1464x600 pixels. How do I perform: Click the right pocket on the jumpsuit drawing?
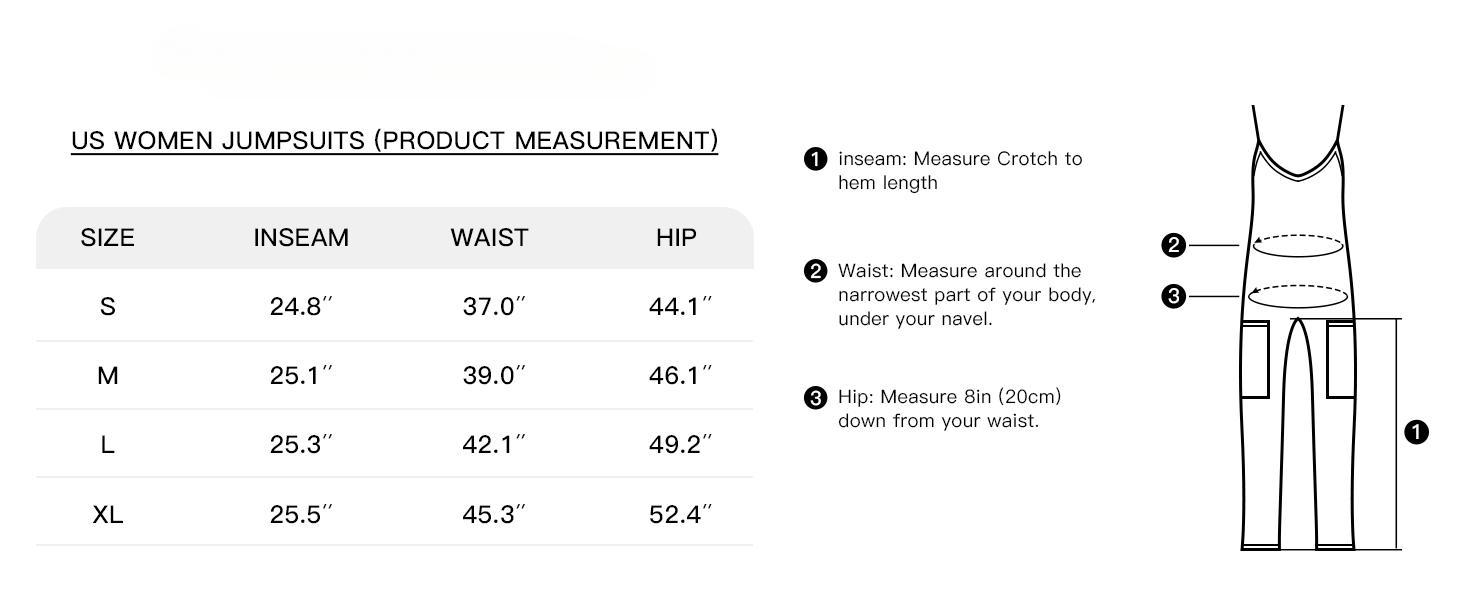[1341, 358]
